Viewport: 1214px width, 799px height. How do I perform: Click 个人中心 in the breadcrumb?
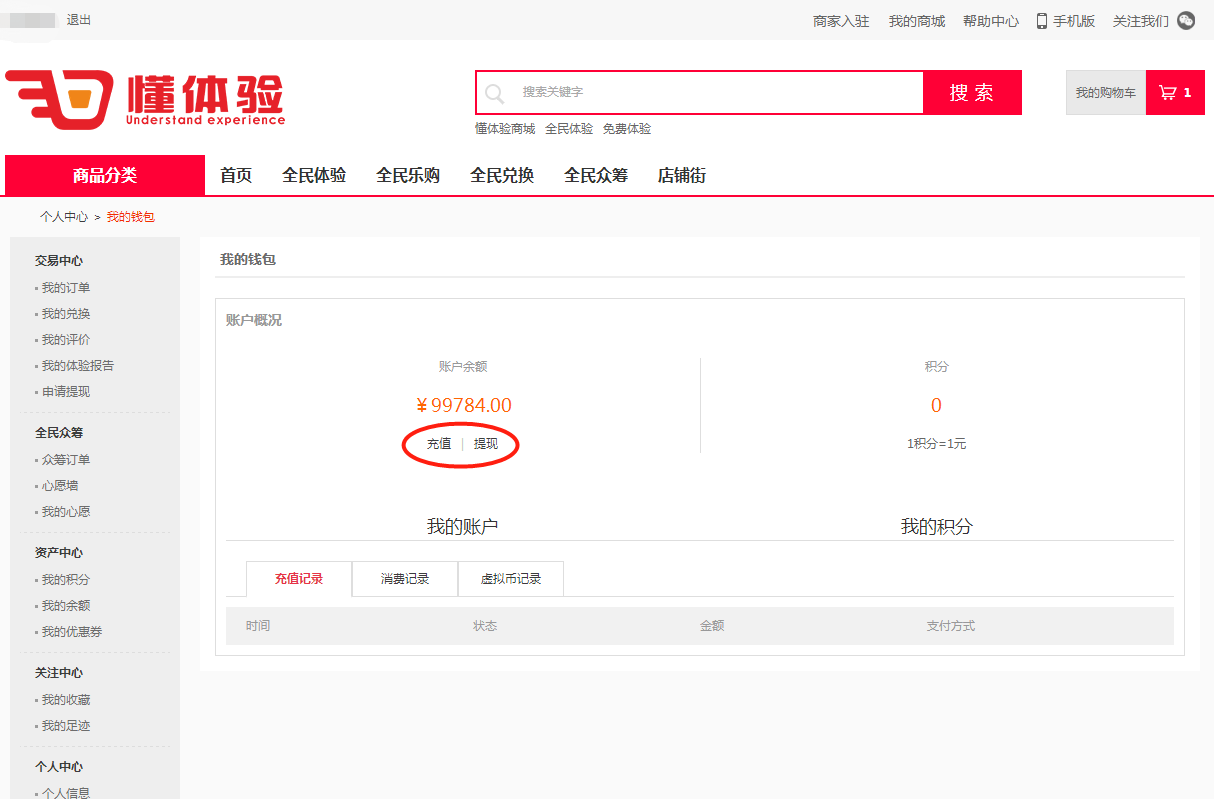(x=64, y=217)
